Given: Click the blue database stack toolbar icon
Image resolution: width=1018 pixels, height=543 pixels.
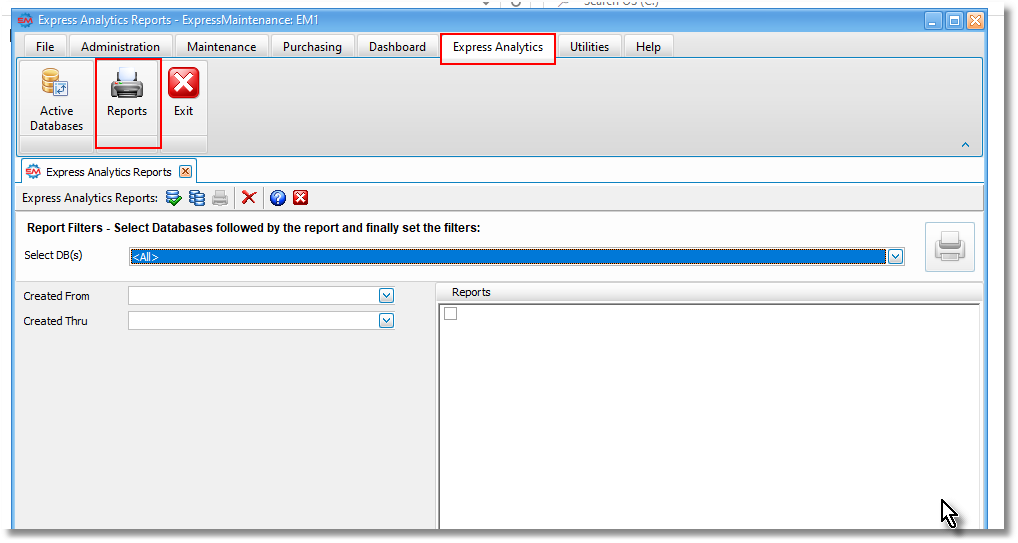Looking at the screenshot, I should (x=197, y=198).
